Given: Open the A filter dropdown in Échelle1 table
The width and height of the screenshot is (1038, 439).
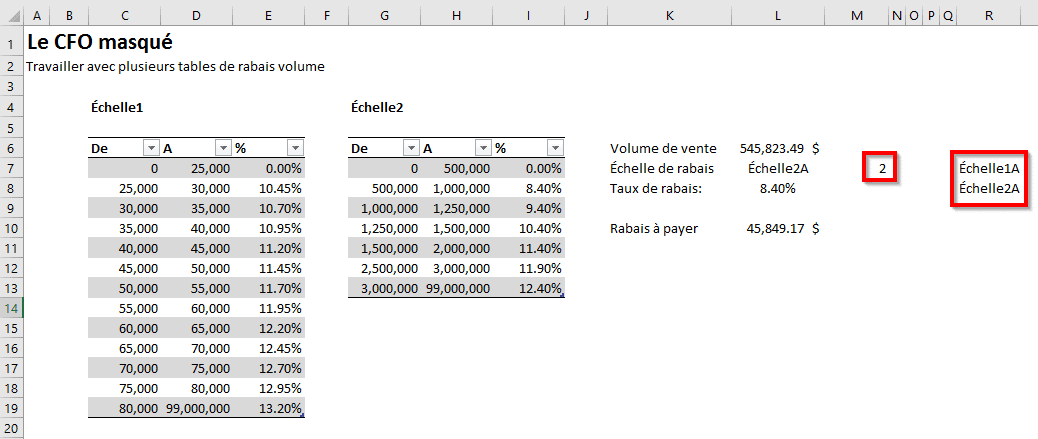Looking at the screenshot, I should click(223, 148).
